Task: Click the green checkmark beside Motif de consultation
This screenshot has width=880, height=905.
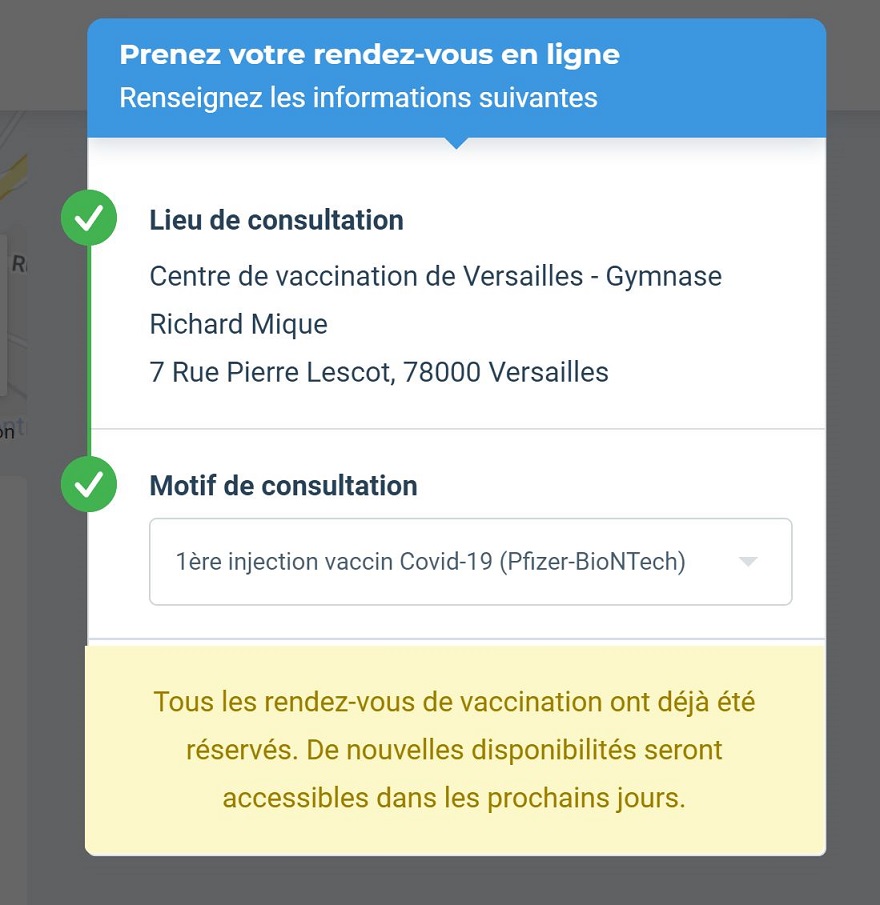Action: coord(89,484)
